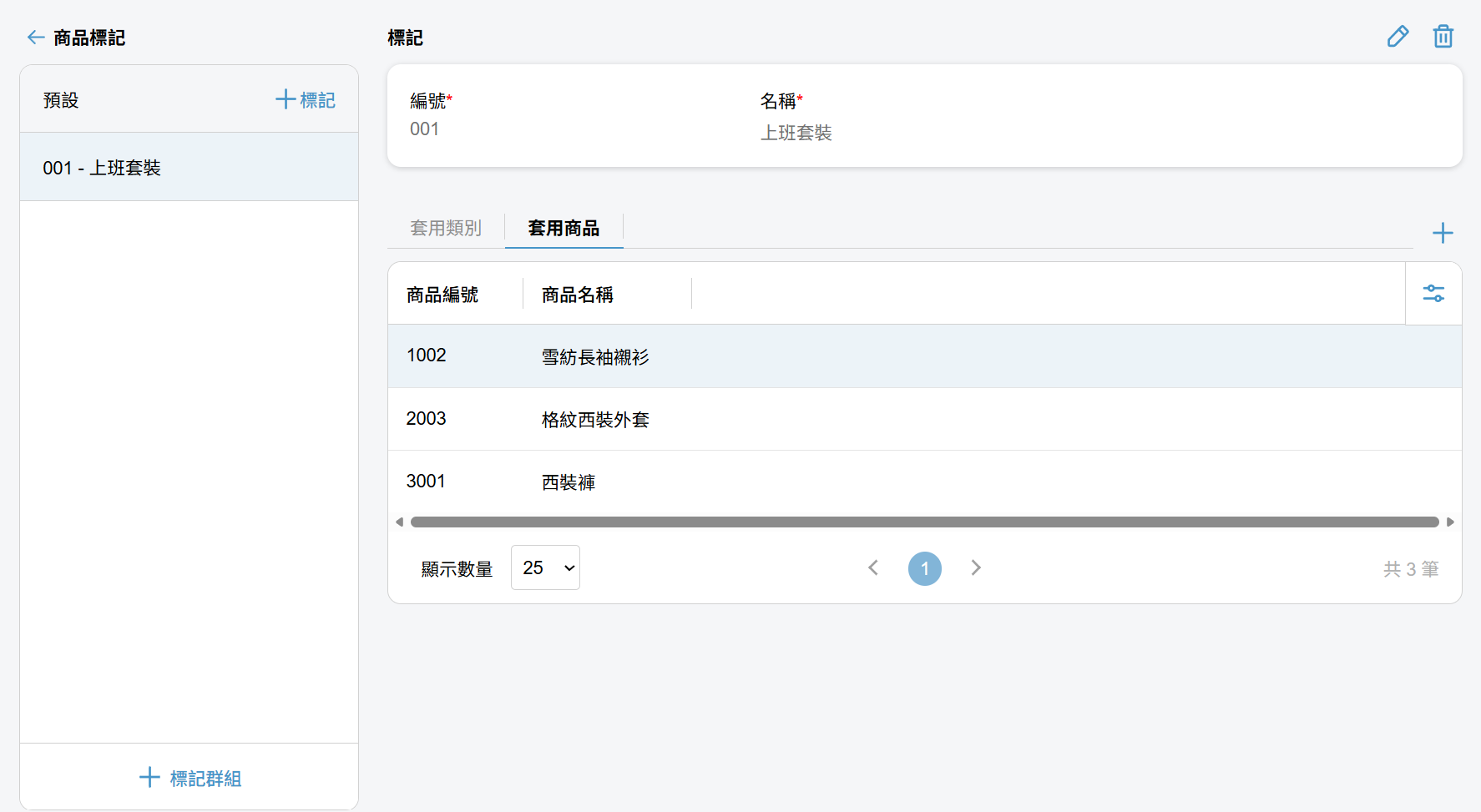
Task: Click the 名稱 field value 上班套裝
Action: (x=796, y=133)
